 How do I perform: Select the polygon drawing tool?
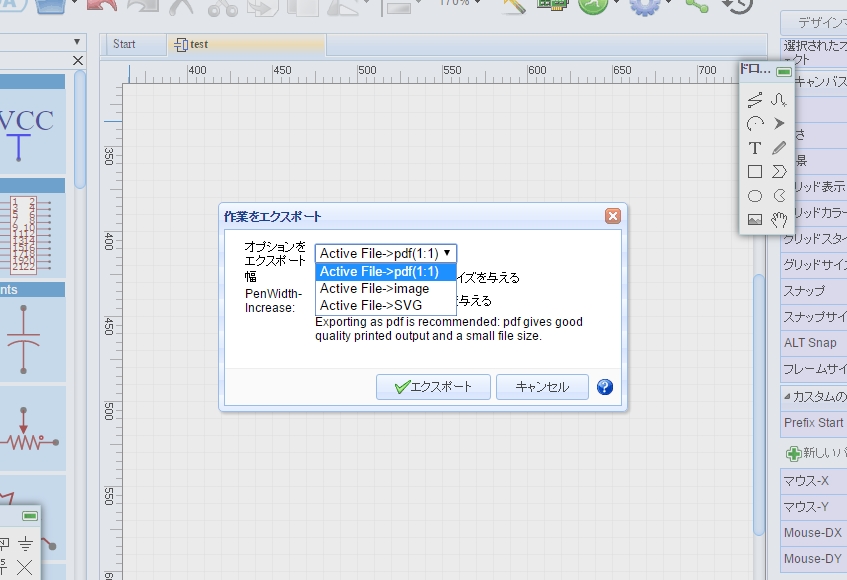778,172
